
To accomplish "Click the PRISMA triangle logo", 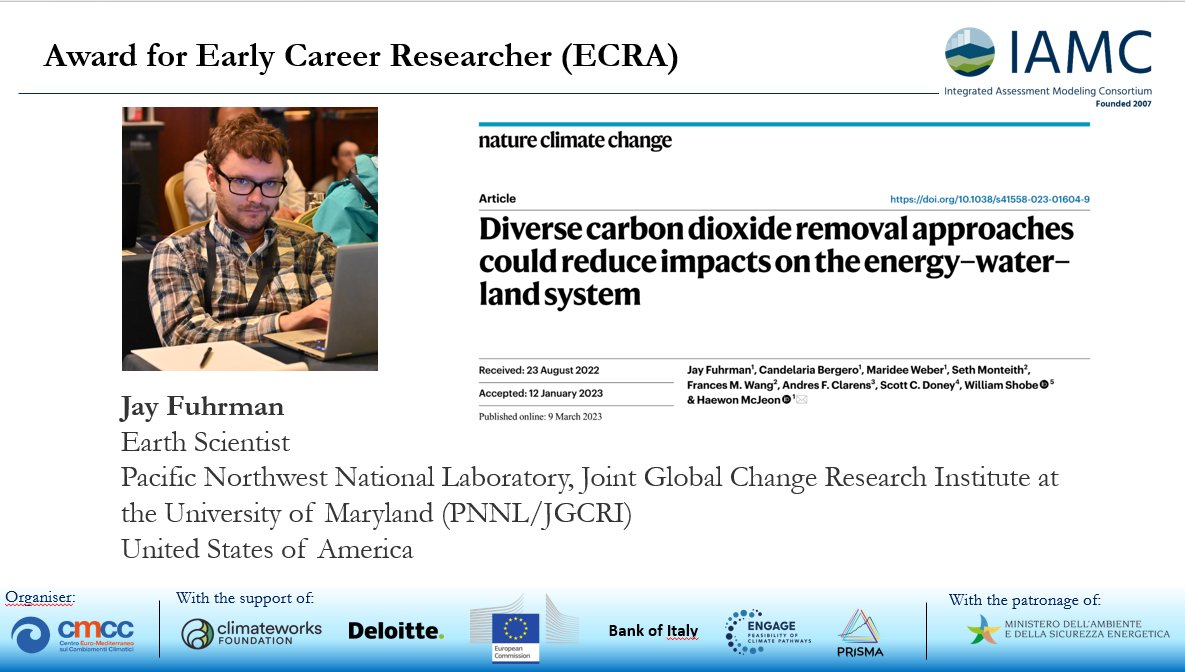I will pos(861,630).
